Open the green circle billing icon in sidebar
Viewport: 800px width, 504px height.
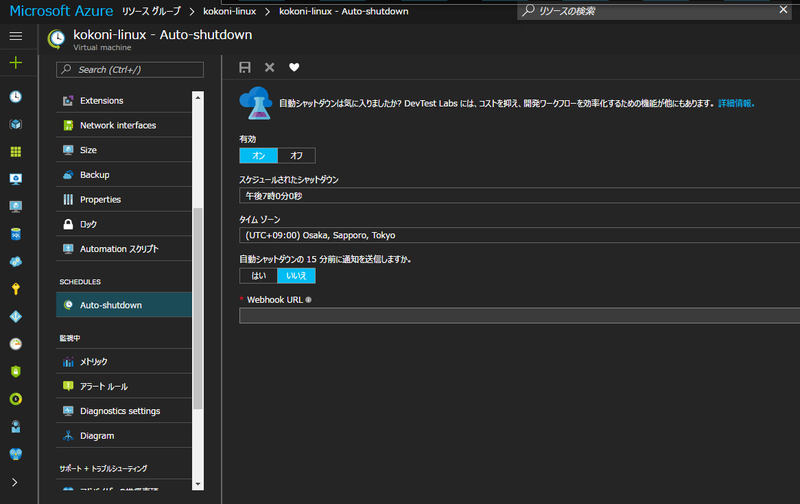click(x=16, y=399)
